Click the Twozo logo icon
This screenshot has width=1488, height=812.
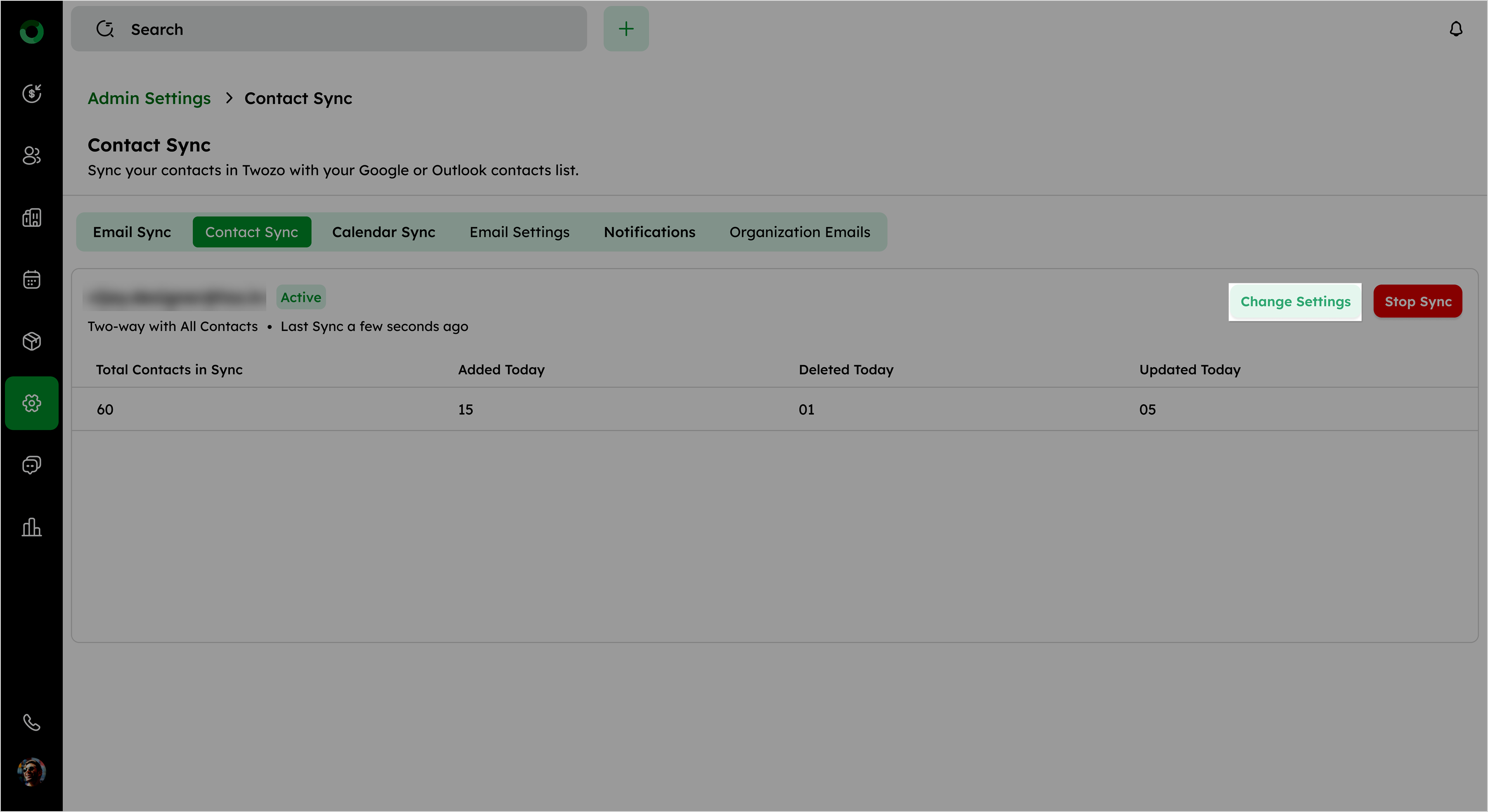(32, 32)
